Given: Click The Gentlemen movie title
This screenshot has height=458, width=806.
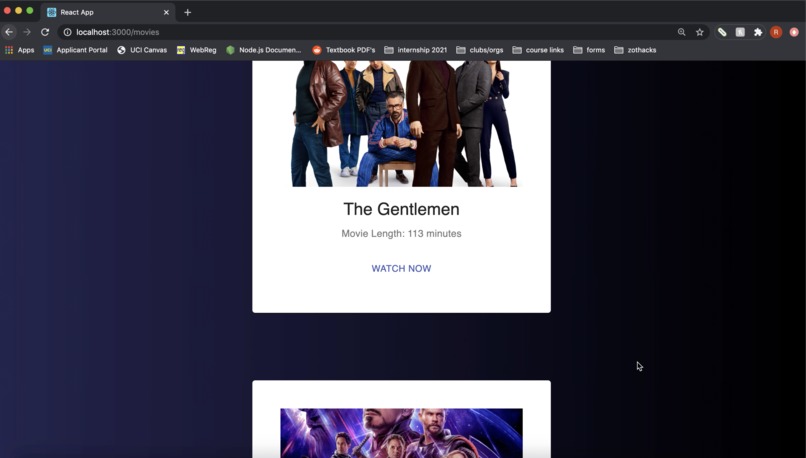Looking at the screenshot, I should point(401,209).
